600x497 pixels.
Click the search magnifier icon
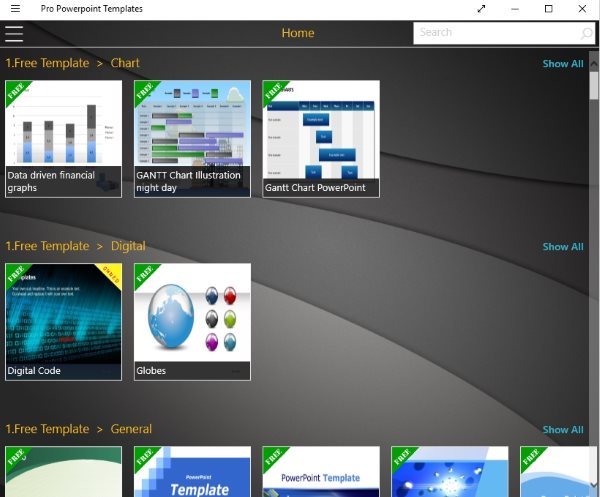pyautogui.click(x=586, y=33)
